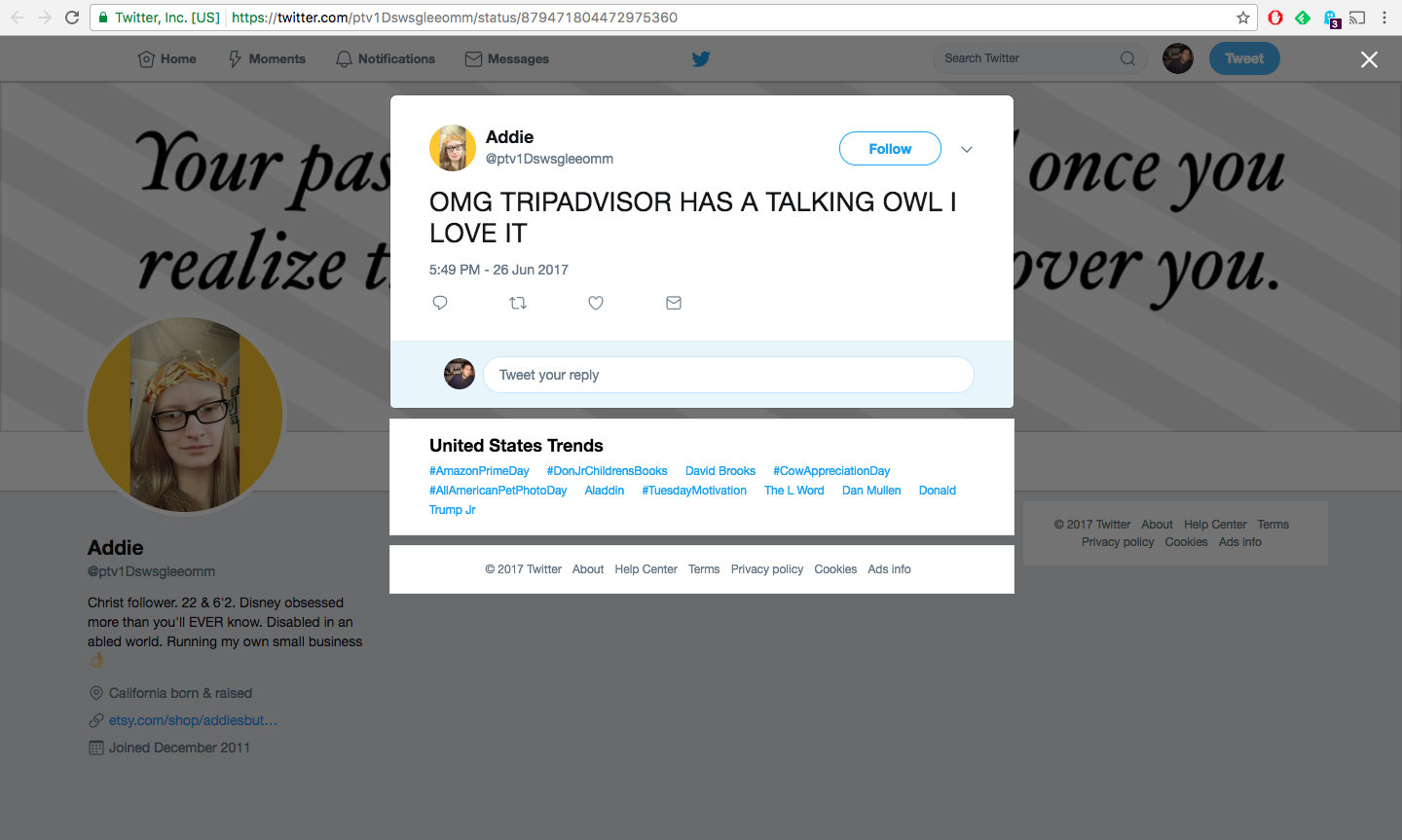Screen dimensions: 1402x840
Task: Open The L Word trend
Action: [x=794, y=491]
